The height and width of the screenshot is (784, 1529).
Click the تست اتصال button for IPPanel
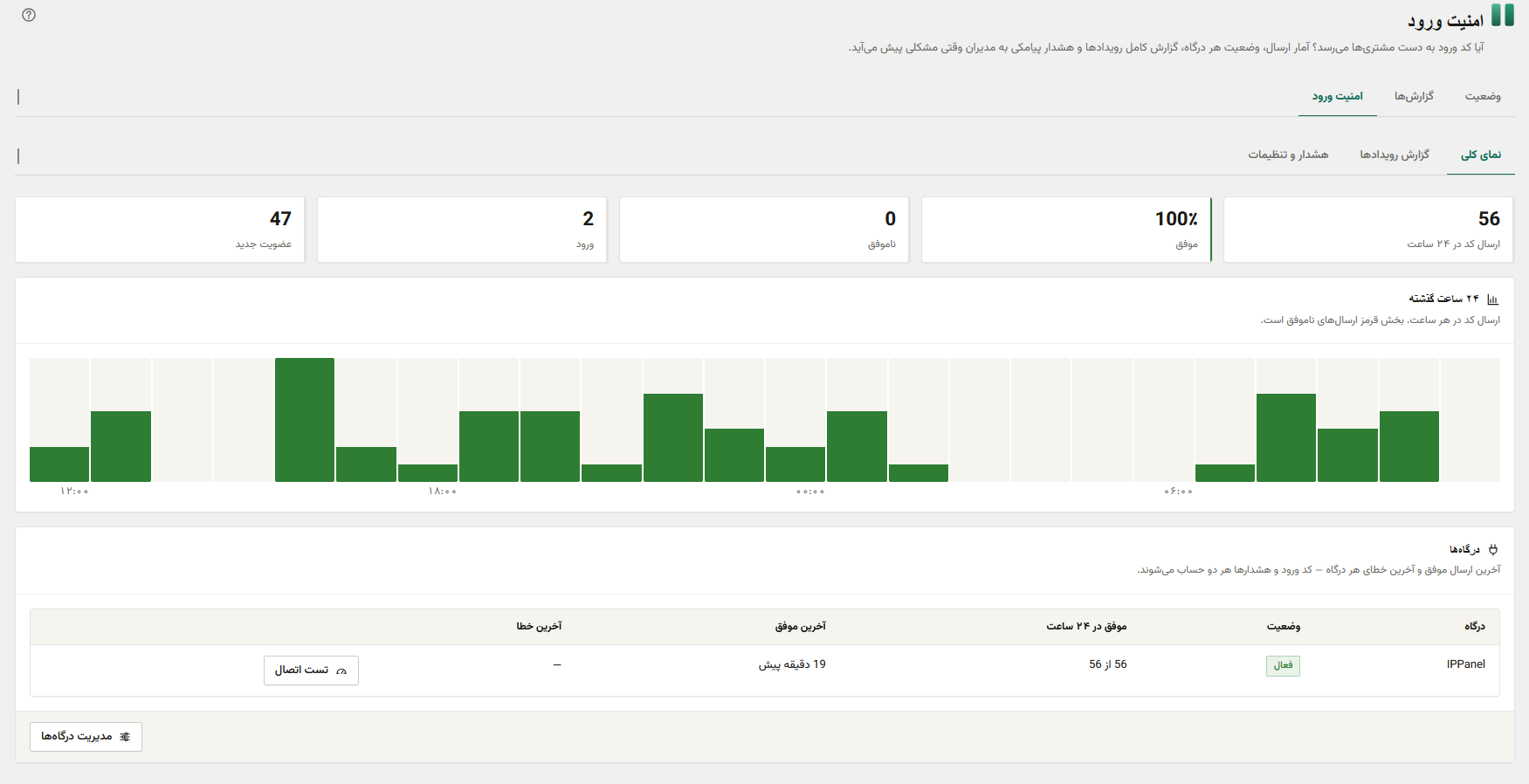[x=311, y=671]
